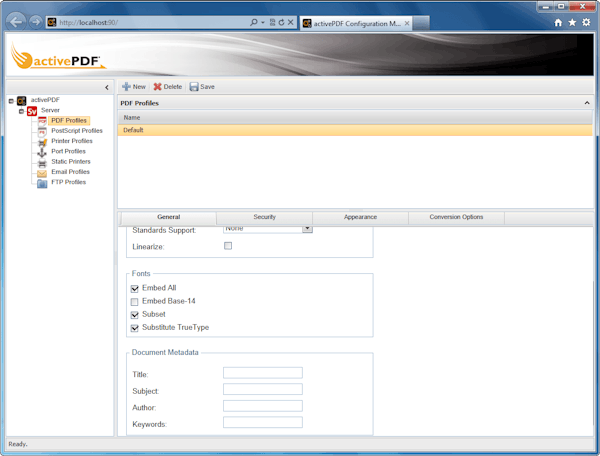Open Static Printers in tree
Screen dimensions: 600x456
(x=71, y=162)
